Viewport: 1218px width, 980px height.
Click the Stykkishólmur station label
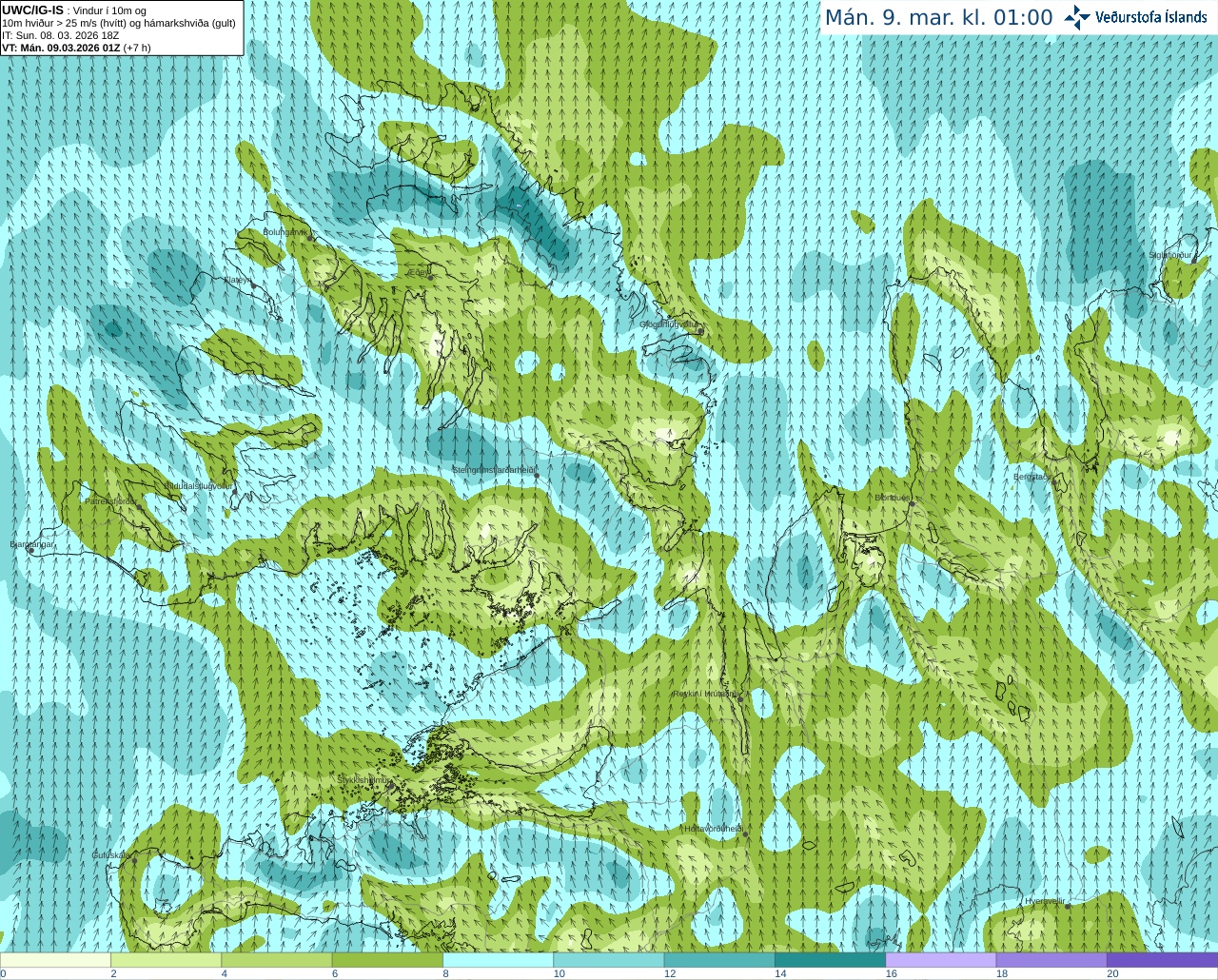363,780
